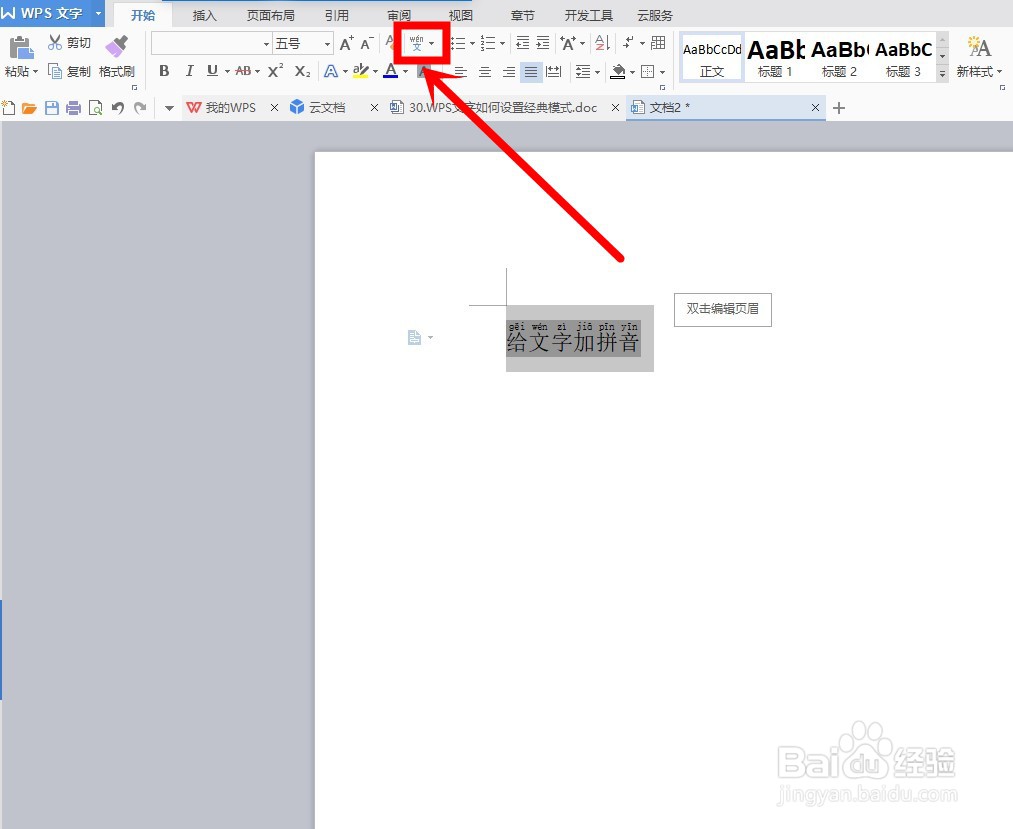Toggle superscript X² formatting
The height and width of the screenshot is (829, 1013).
click(x=275, y=71)
